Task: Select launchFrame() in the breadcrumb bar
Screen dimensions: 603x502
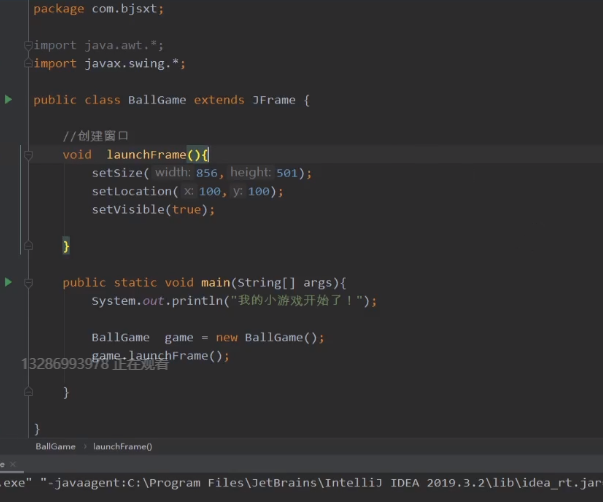Action: [x=123, y=447]
